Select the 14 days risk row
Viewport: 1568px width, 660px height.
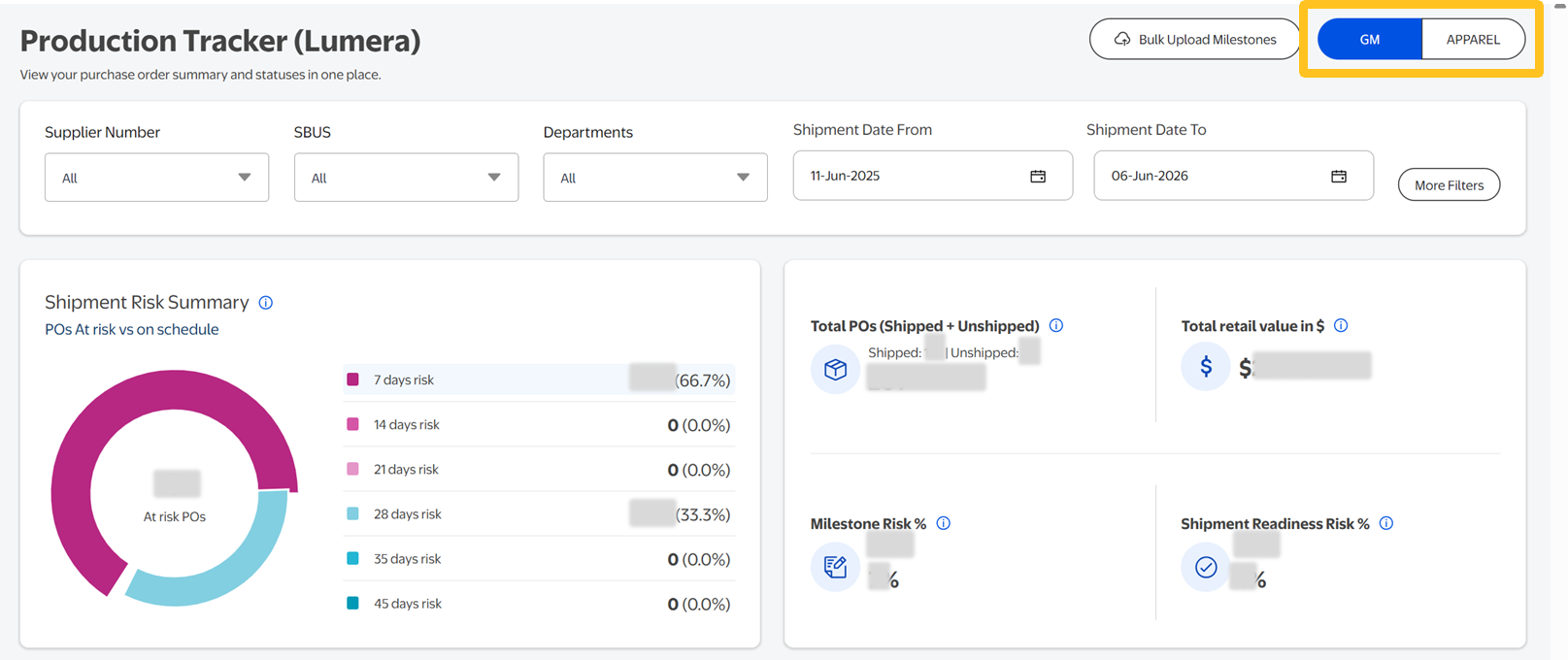[539, 425]
